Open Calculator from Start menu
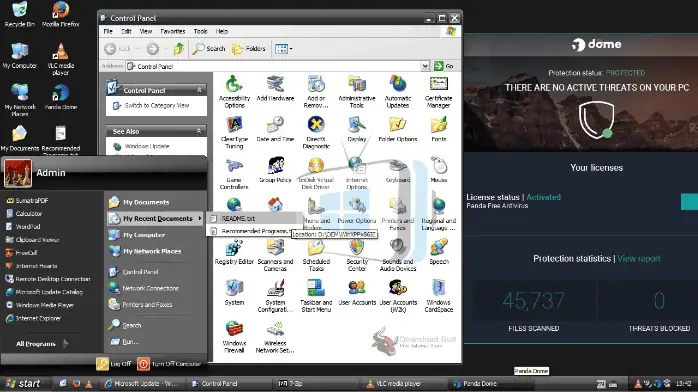 [28, 214]
